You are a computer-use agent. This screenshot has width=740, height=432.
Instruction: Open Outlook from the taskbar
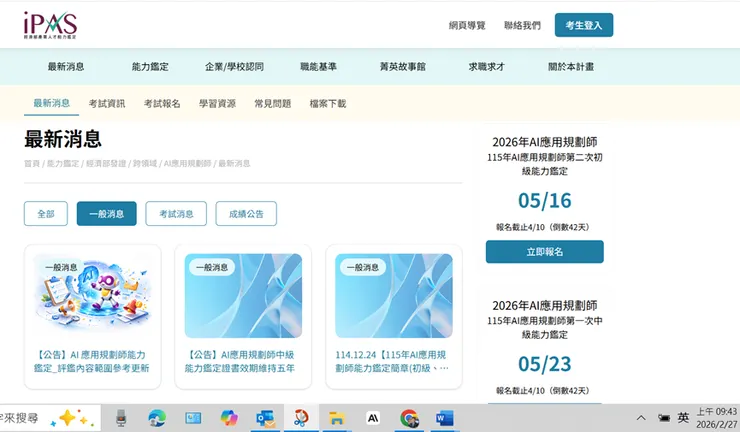(x=266, y=418)
